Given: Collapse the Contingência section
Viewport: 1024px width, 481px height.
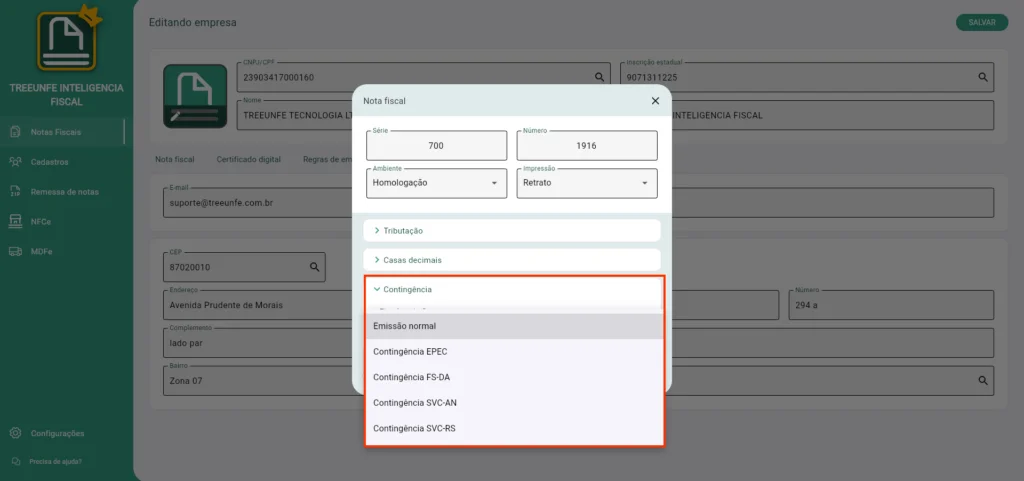Looking at the screenshot, I should click(x=512, y=289).
